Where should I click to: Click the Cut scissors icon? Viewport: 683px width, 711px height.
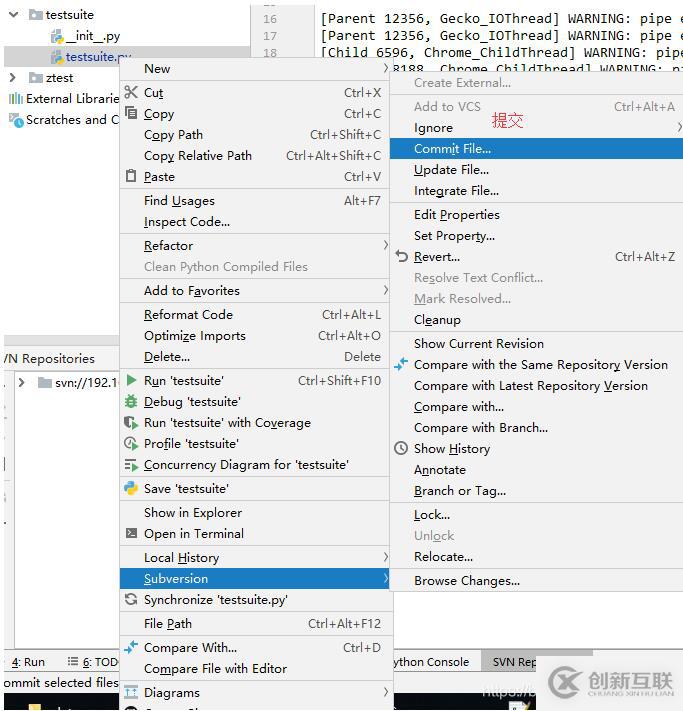[131, 92]
